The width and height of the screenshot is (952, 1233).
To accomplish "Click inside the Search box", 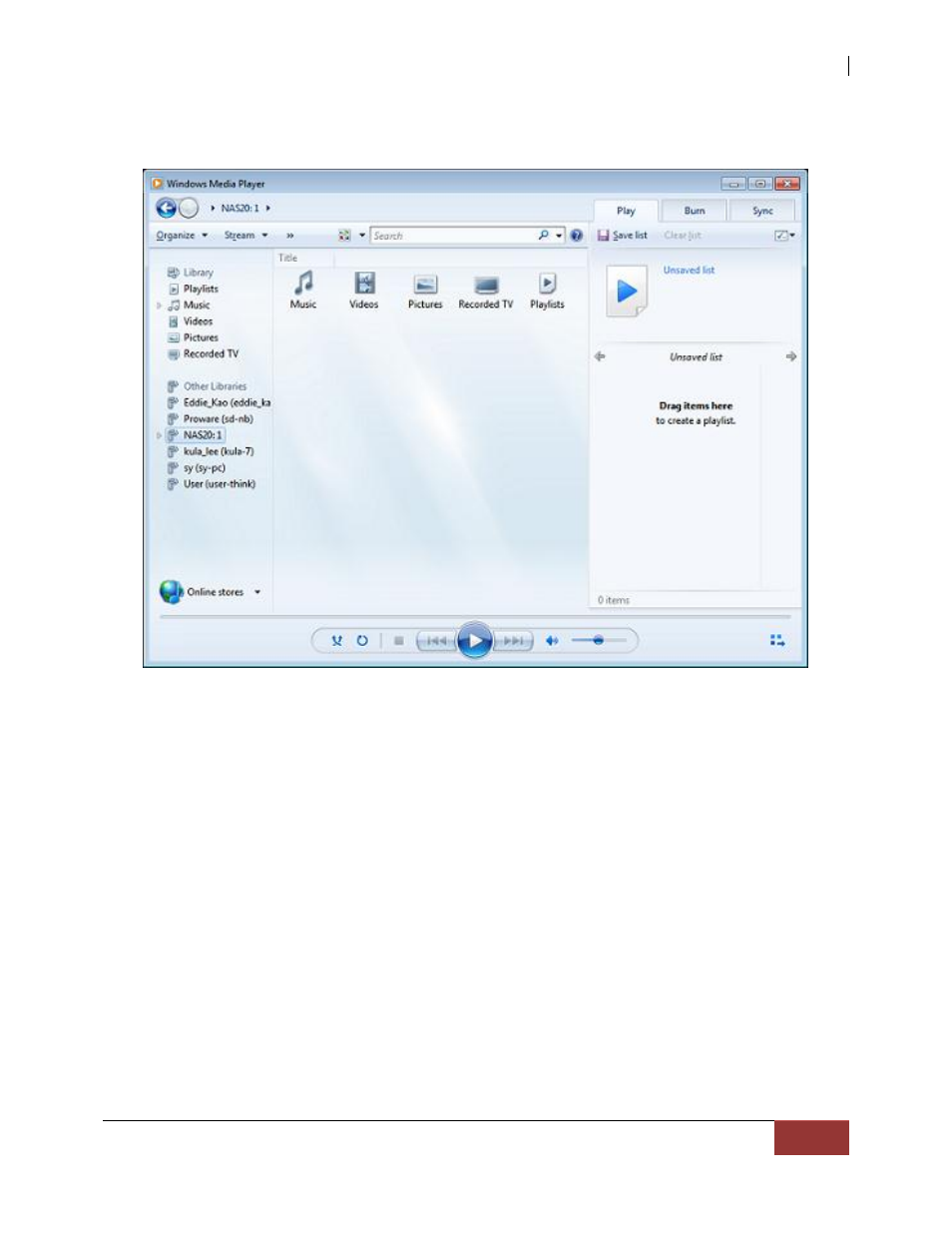I will pyautogui.click(x=454, y=236).
